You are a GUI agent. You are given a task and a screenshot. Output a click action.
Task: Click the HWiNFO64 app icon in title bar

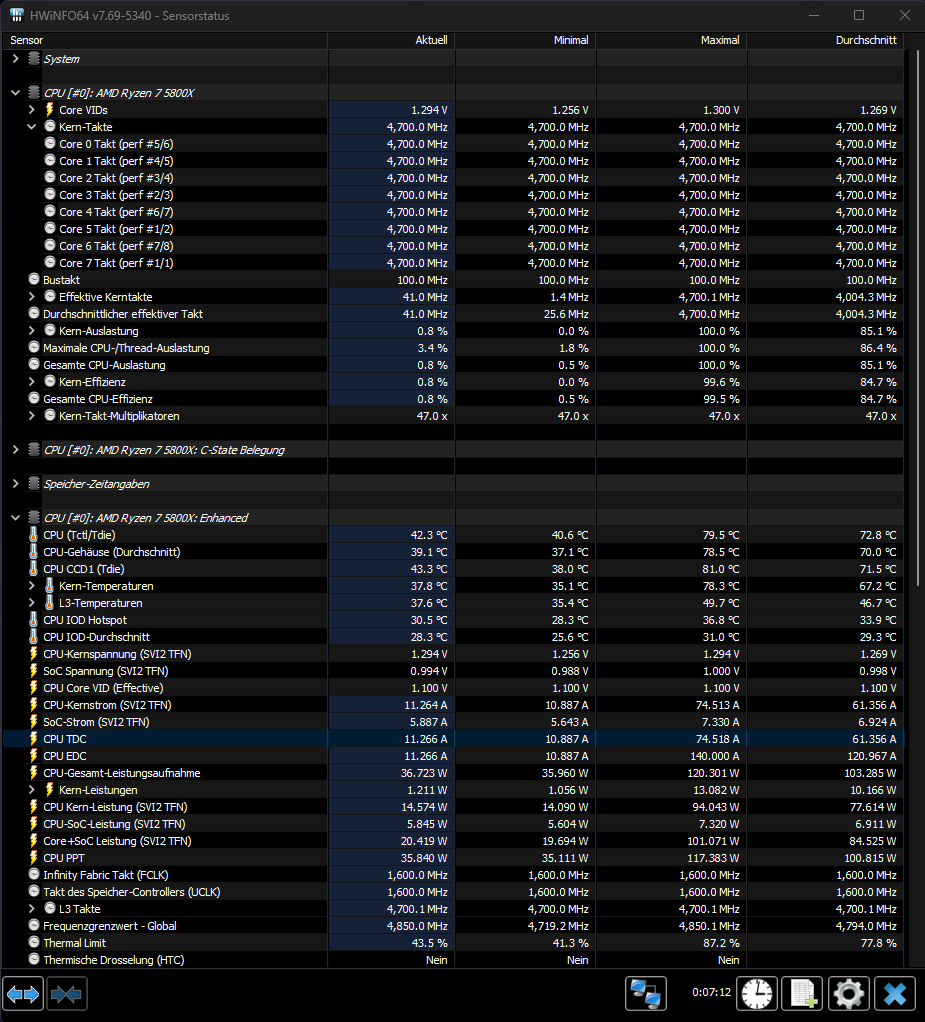coord(16,15)
